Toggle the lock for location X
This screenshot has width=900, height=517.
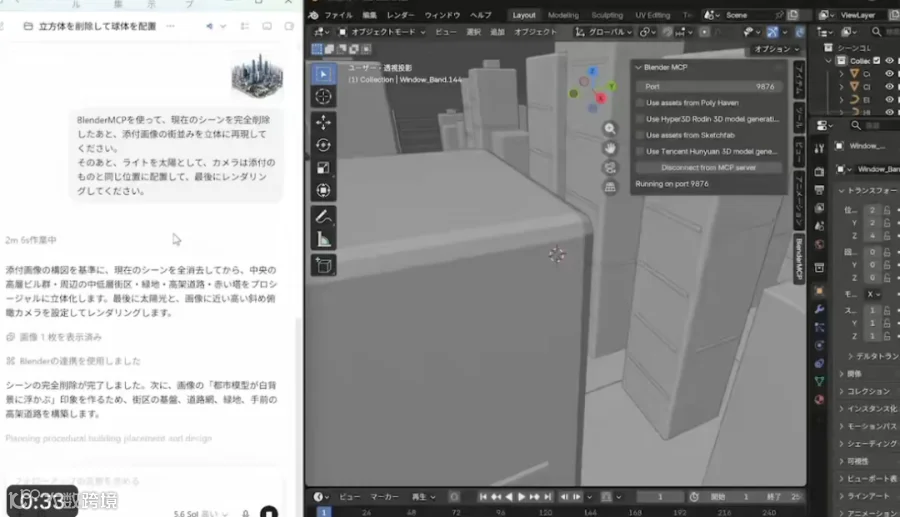pos(887,210)
